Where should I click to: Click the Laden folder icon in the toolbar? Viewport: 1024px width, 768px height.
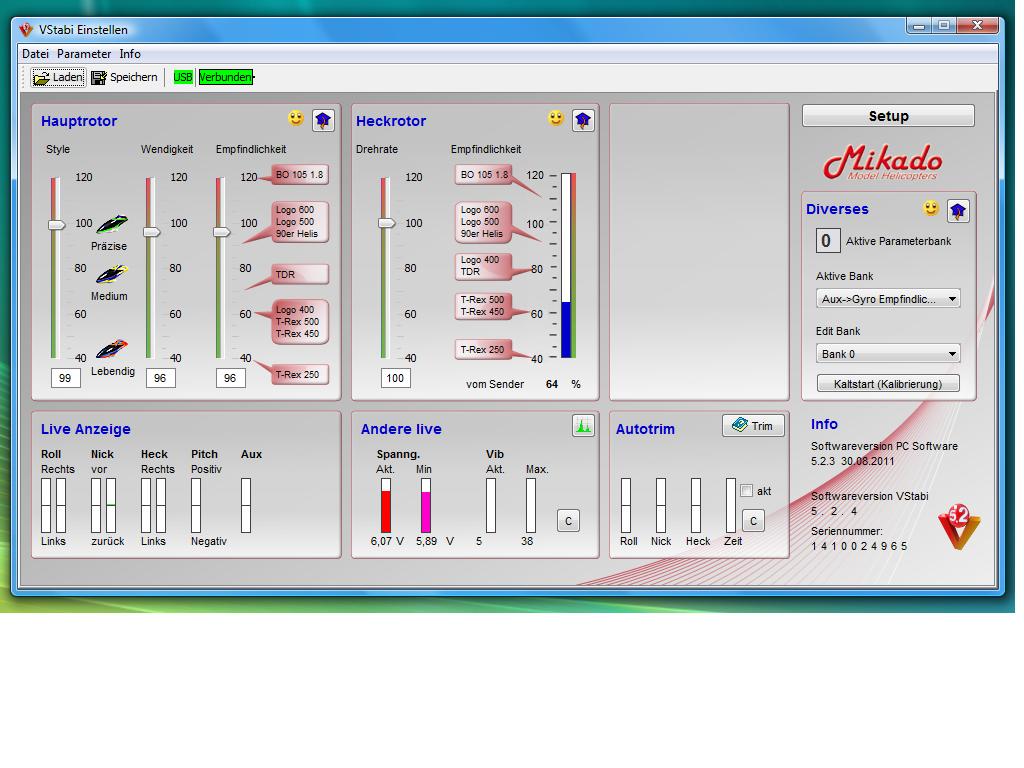41,78
